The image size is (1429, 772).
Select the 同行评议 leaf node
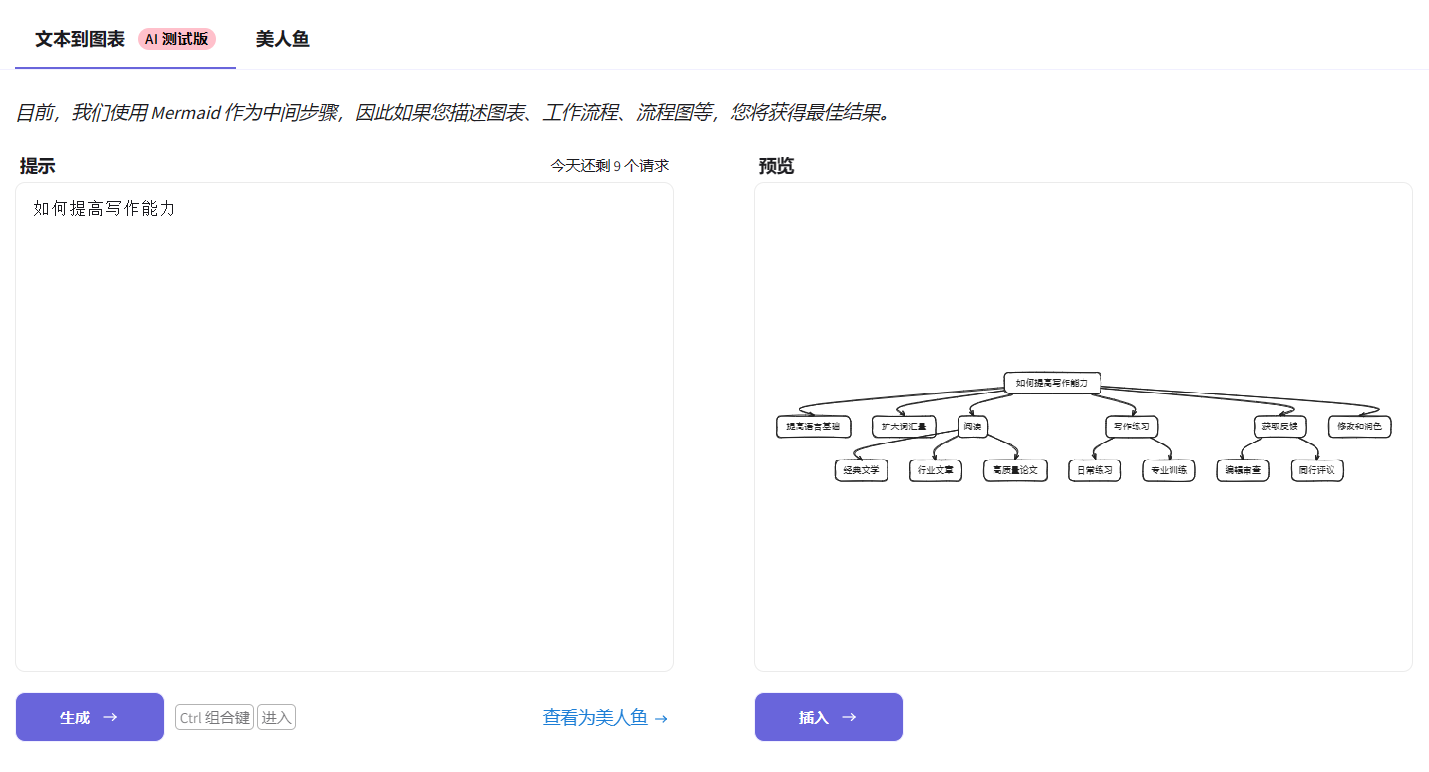(1316, 470)
